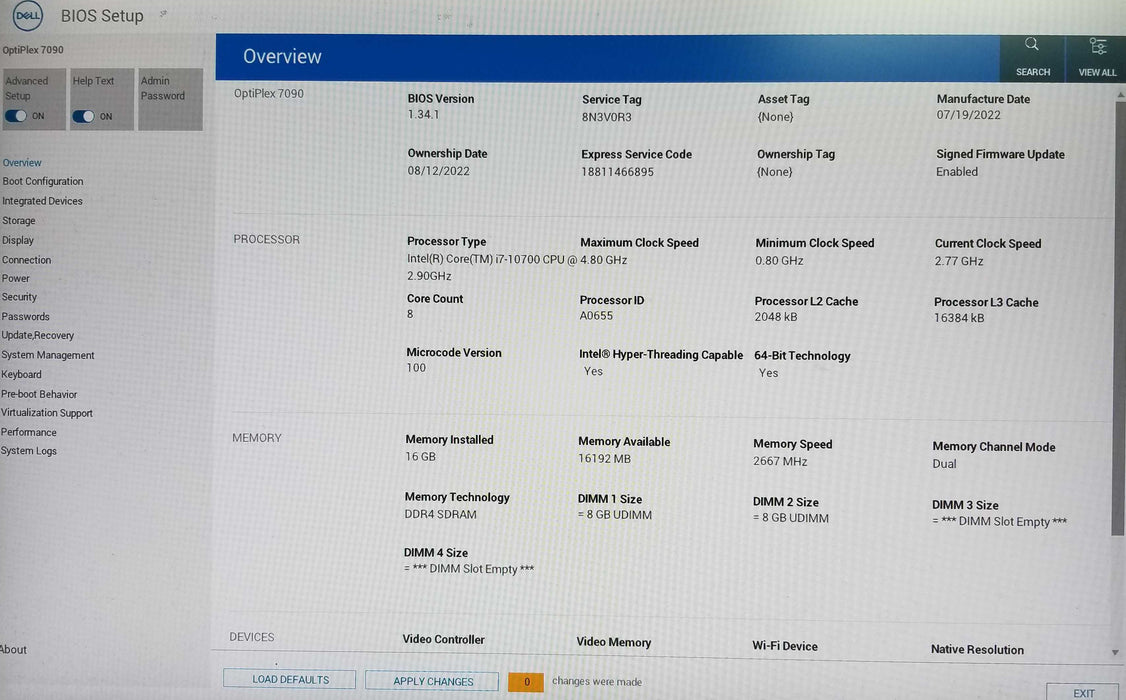This screenshot has width=1126, height=700.
Task: Click the Service Tag value 8N3V0R3
Action: 606,116
